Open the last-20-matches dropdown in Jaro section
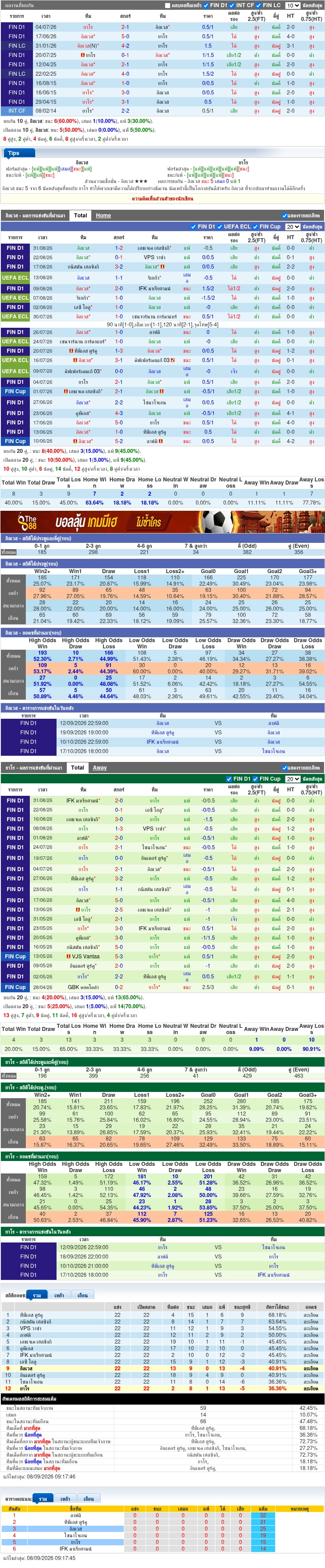The image size is (325, 1568). click(292, 778)
